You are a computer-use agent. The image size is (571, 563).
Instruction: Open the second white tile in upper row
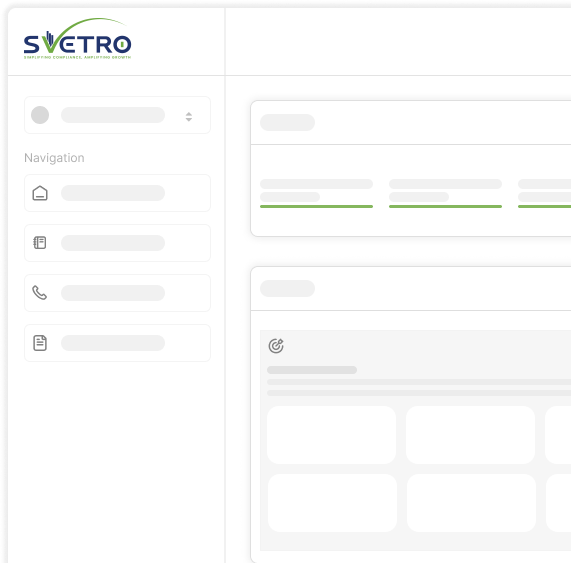470,435
